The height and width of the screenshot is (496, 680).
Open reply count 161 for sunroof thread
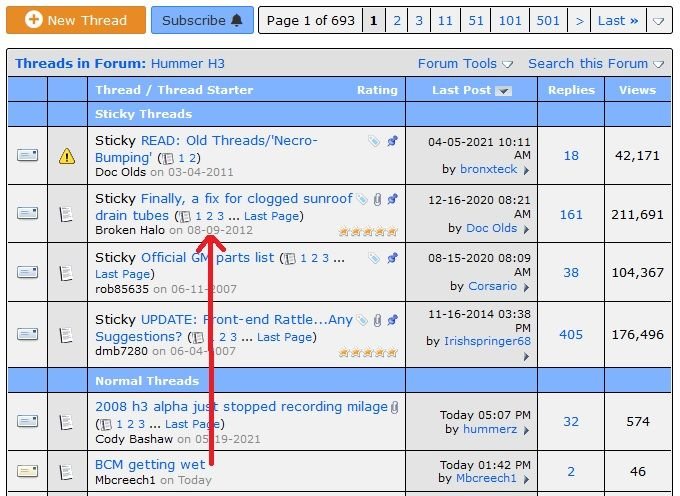click(x=571, y=215)
